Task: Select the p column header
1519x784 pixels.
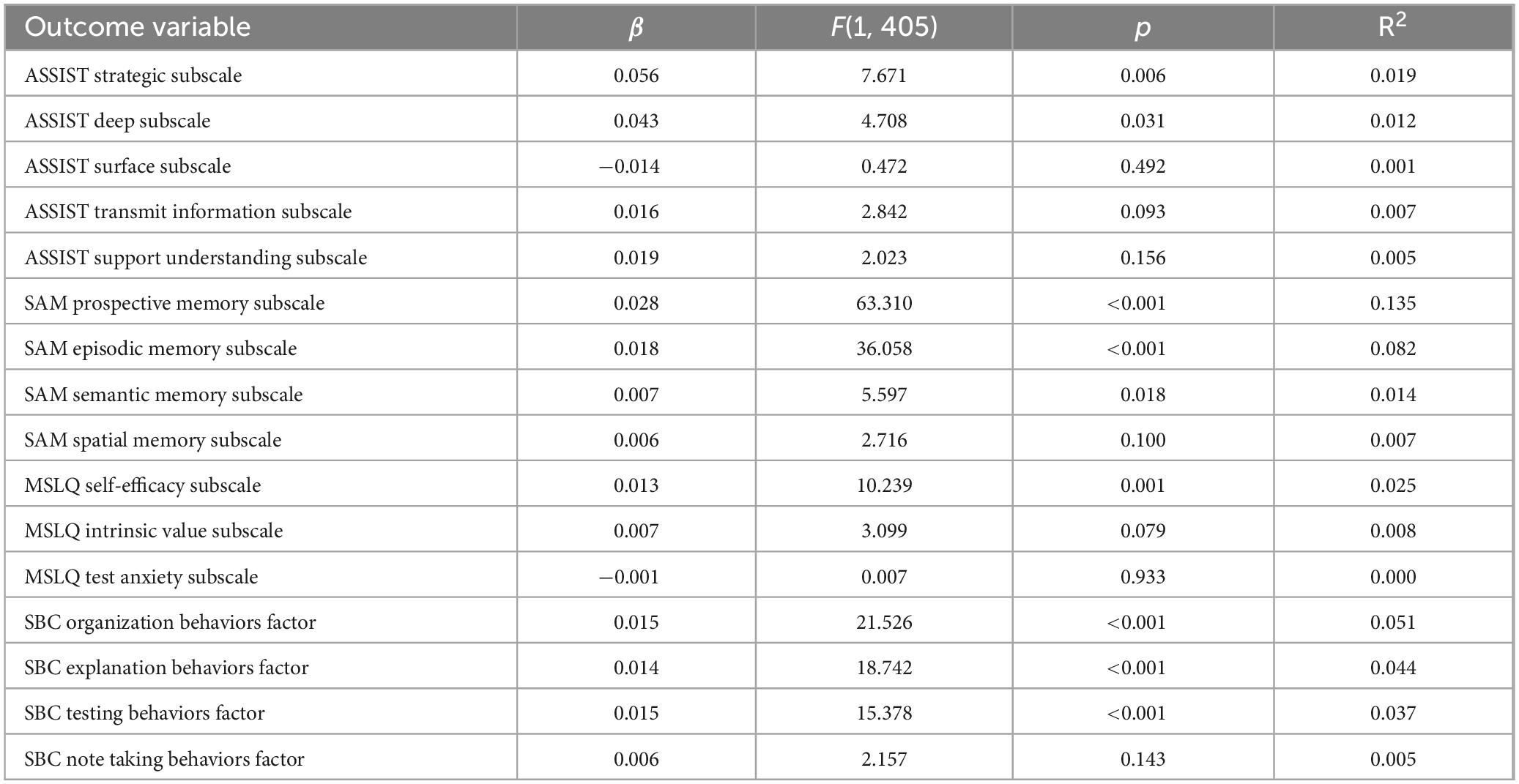Action: pyautogui.click(x=1143, y=29)
